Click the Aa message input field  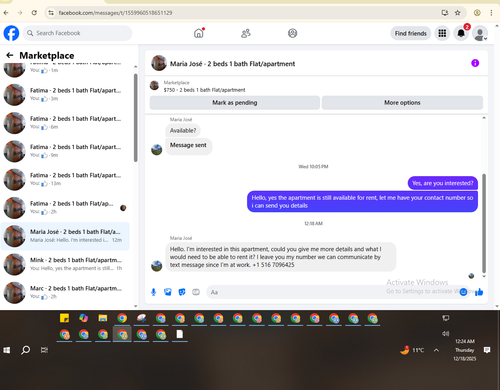332,292
